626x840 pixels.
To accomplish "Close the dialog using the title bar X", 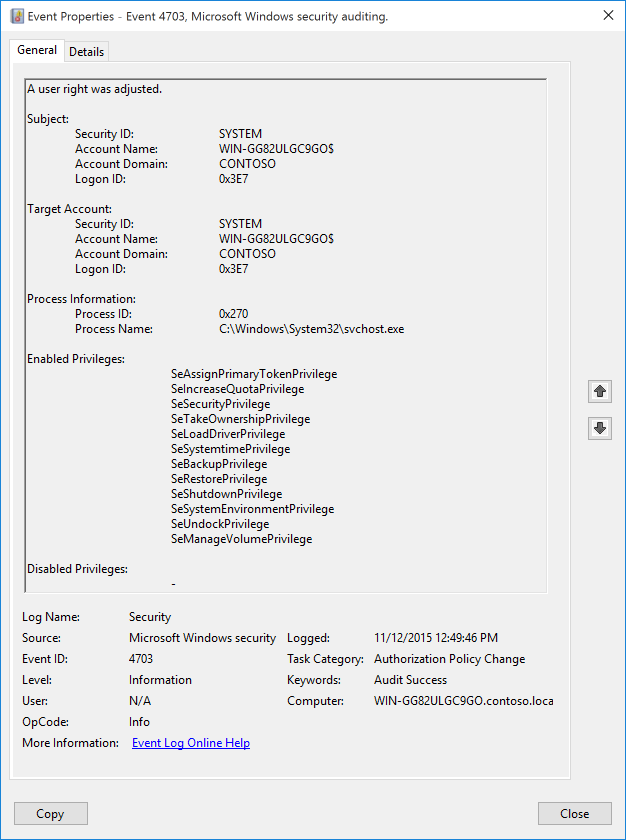I will click(x=608, y=16).
